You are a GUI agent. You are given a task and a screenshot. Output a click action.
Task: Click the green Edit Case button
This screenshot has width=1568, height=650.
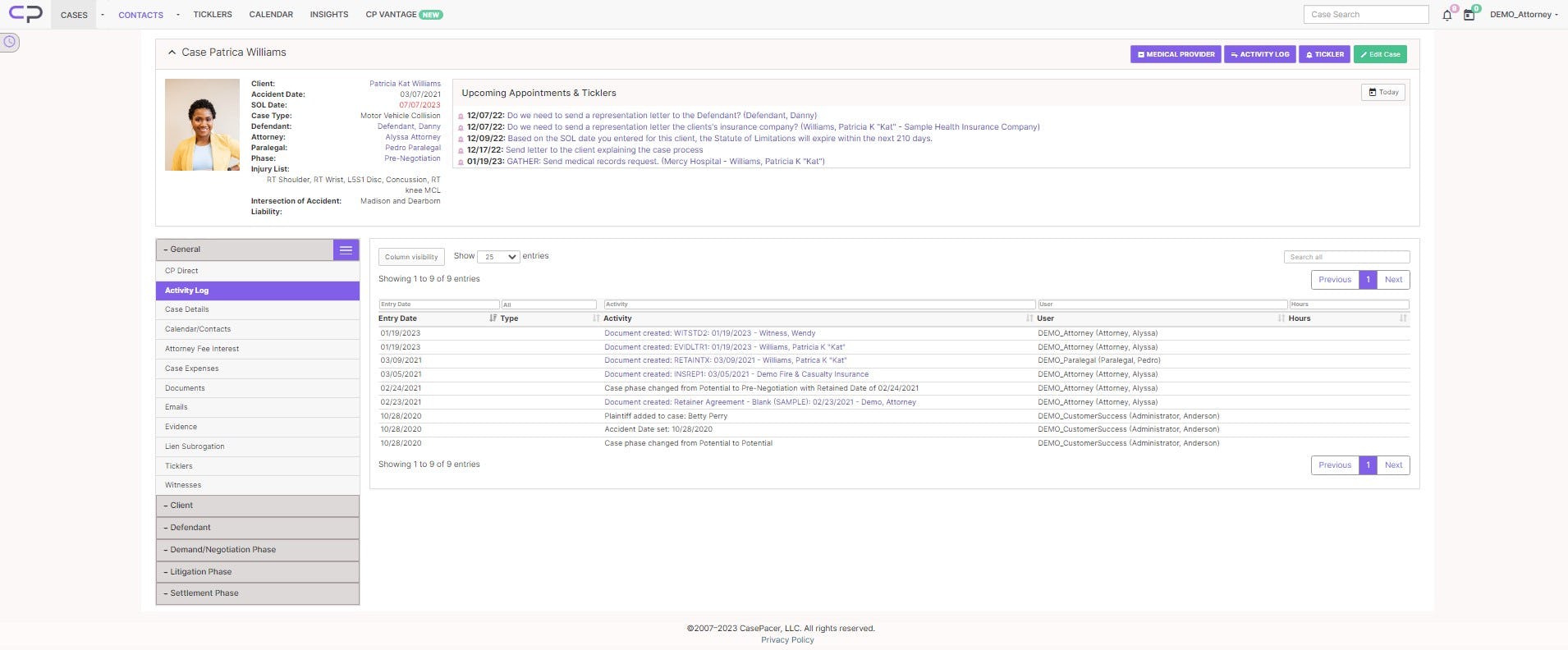coord(1380,54)
